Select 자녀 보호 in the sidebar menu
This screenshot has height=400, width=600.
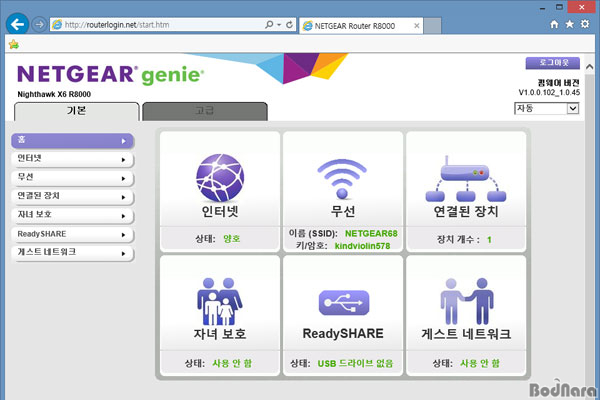(x=72, y=216)
